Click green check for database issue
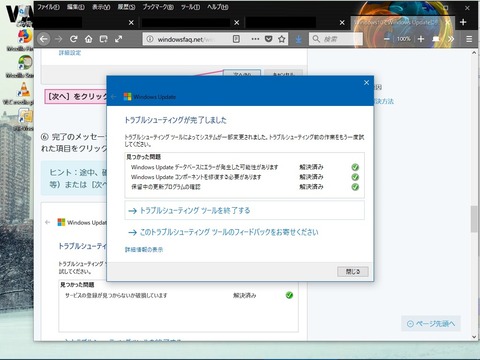The image size is (480, 360). pos(355,167)
